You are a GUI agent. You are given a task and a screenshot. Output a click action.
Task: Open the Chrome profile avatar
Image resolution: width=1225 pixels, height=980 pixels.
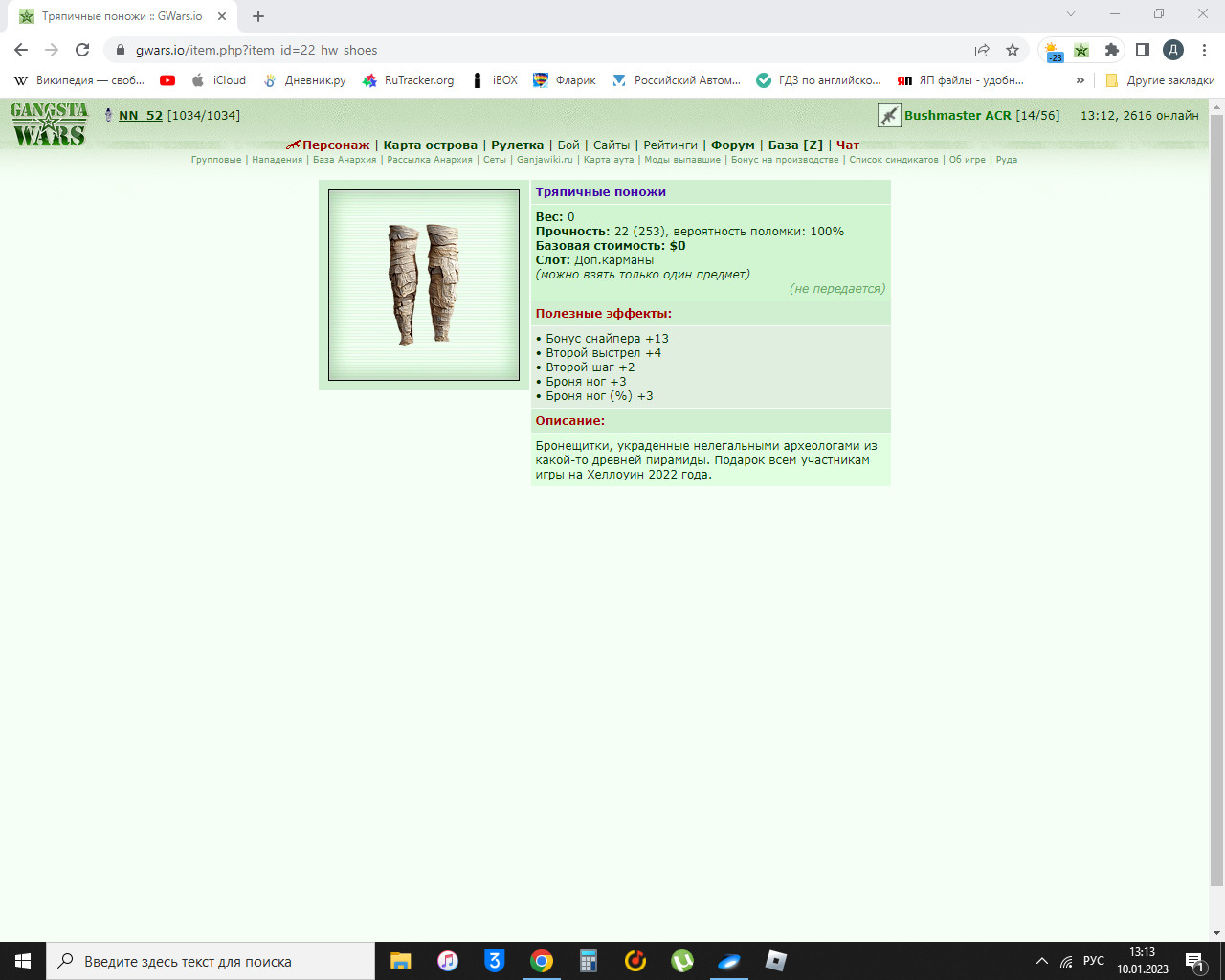1173,50
